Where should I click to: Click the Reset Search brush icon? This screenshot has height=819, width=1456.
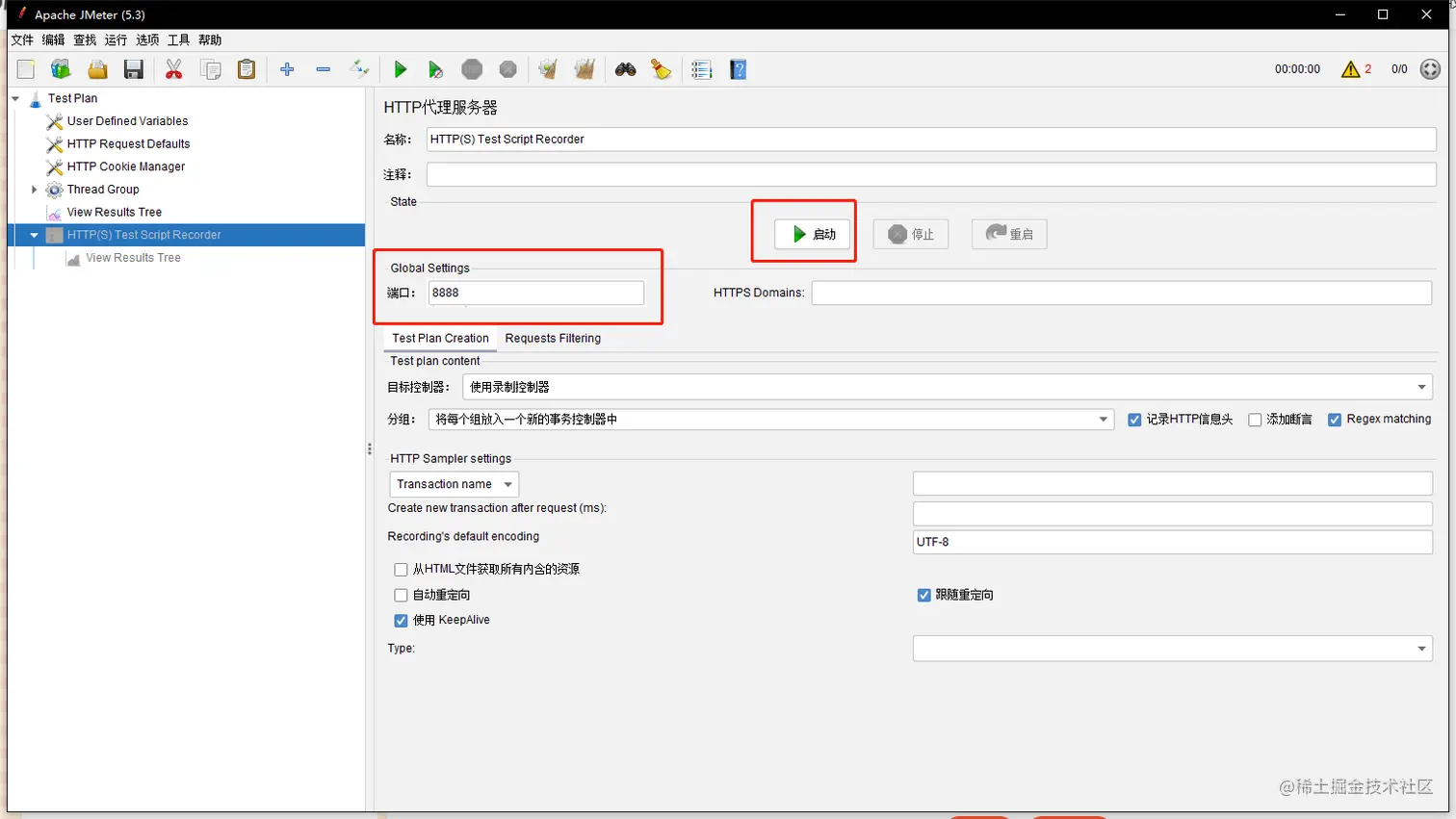click(x=662, y=69)
